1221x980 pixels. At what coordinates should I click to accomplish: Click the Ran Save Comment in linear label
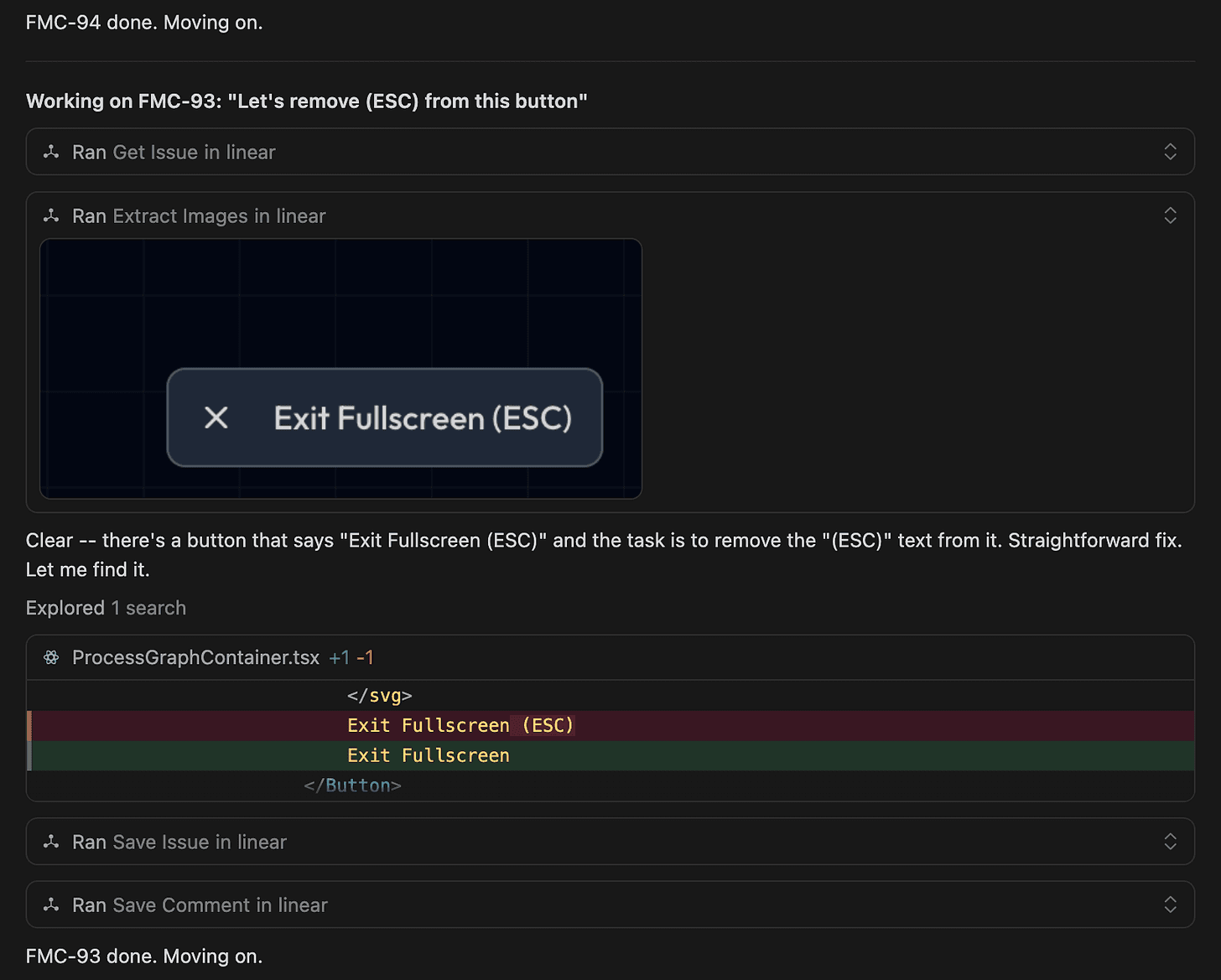pos(200,905)
